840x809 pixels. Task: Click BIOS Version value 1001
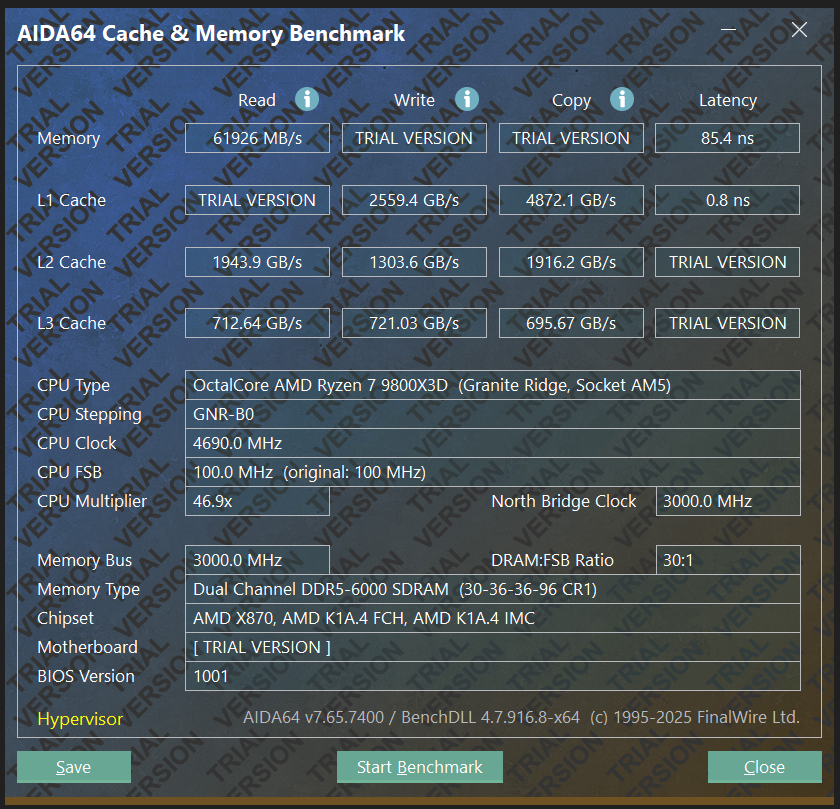tap(493, 676)
